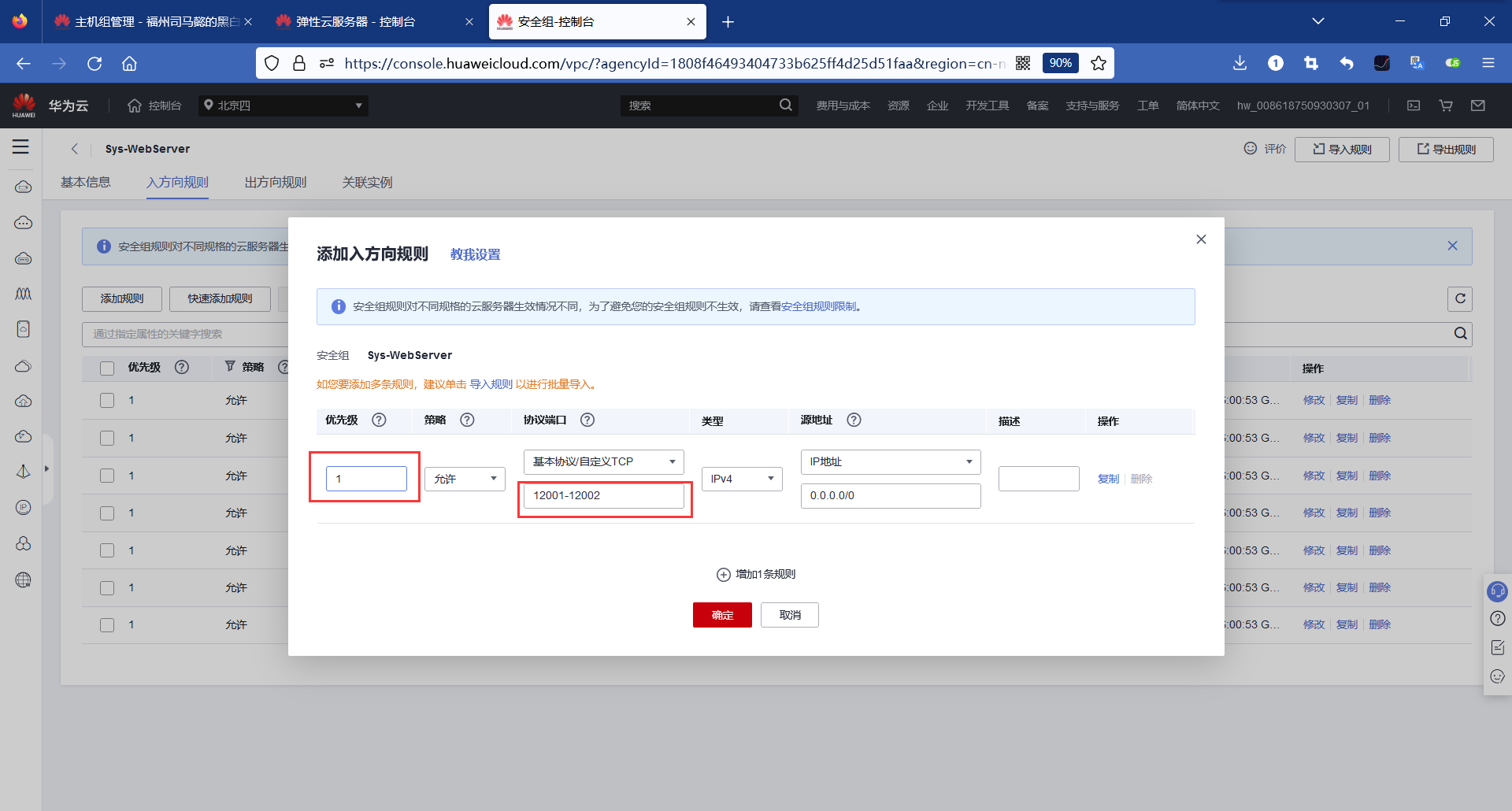This screenshot has height=811, width=1512.
Task: Switch to 出方向规则 tab
Action: [276, 183]
